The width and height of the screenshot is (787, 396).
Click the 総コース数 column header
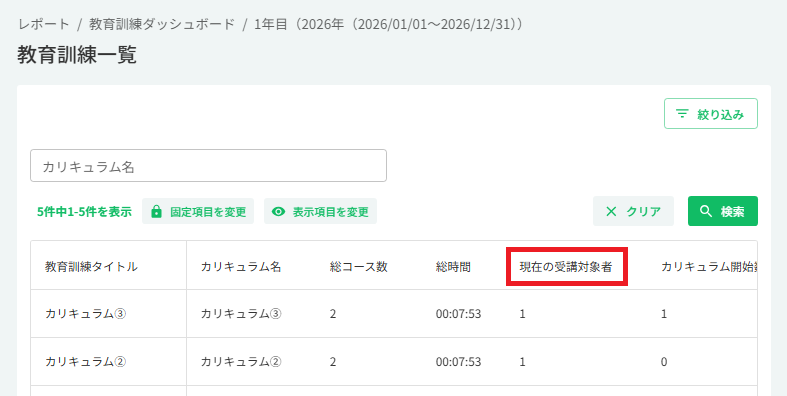359,267
